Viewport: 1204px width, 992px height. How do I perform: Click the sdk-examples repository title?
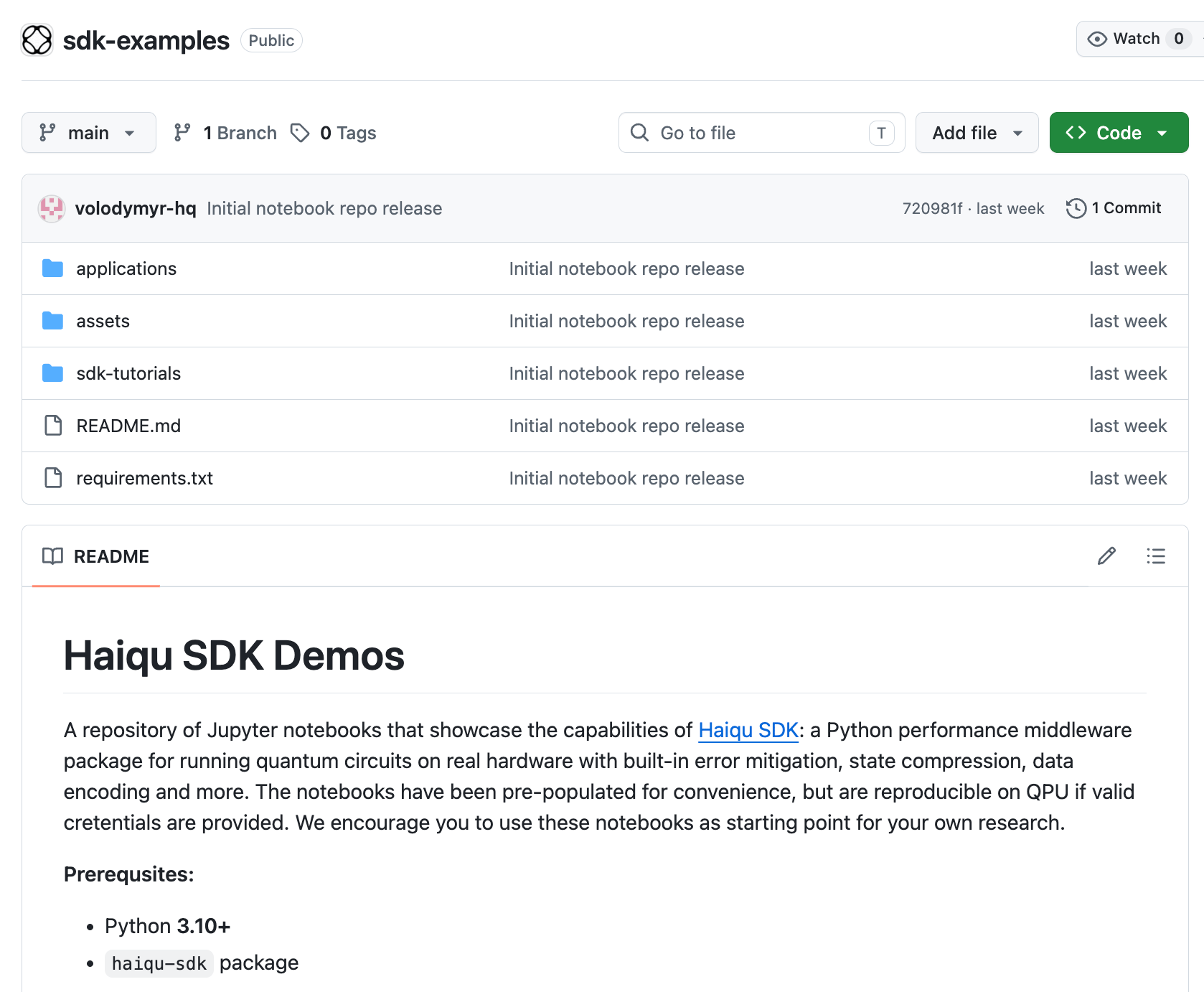point(146,41)
